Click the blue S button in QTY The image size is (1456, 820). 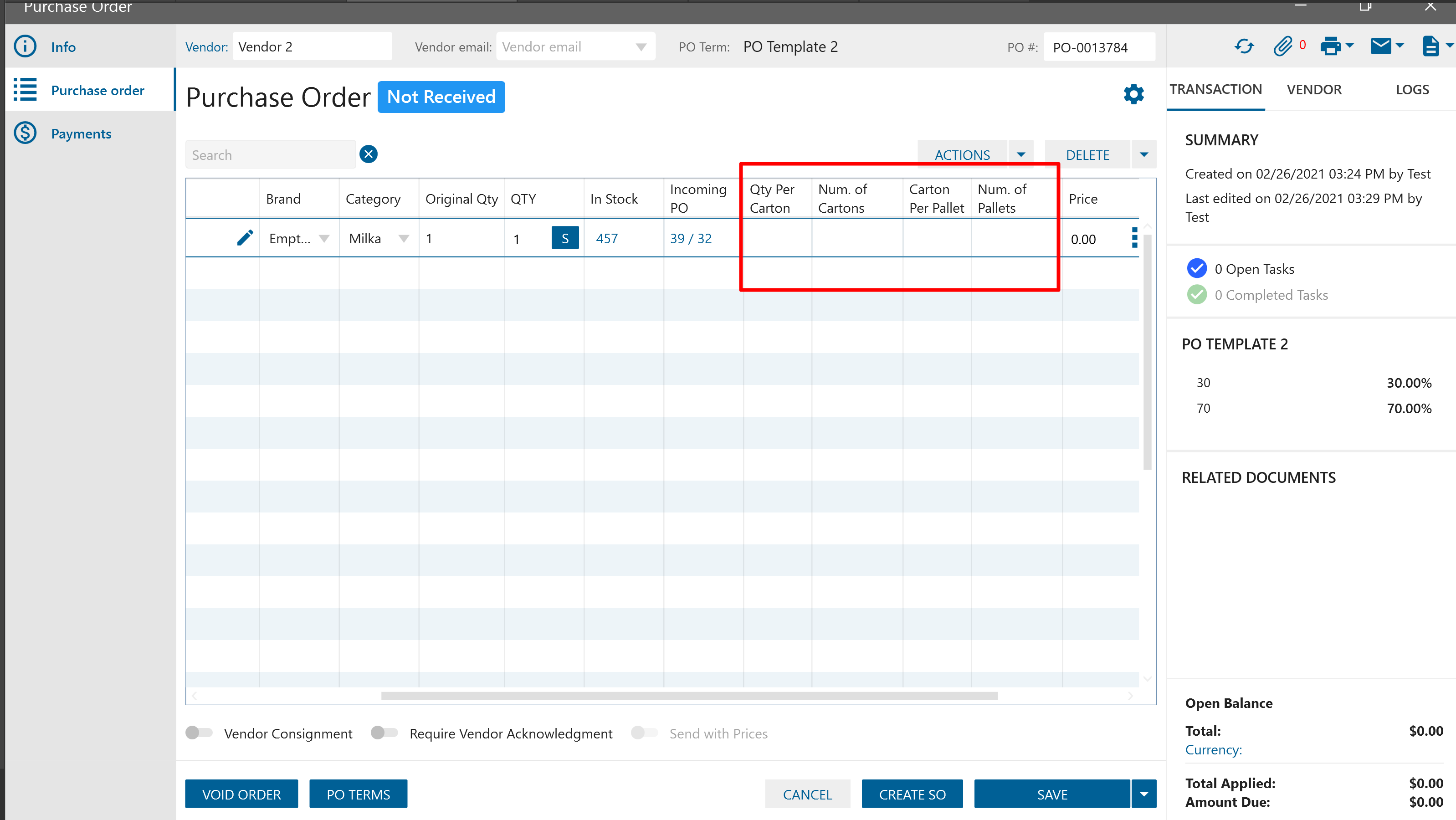564,238
